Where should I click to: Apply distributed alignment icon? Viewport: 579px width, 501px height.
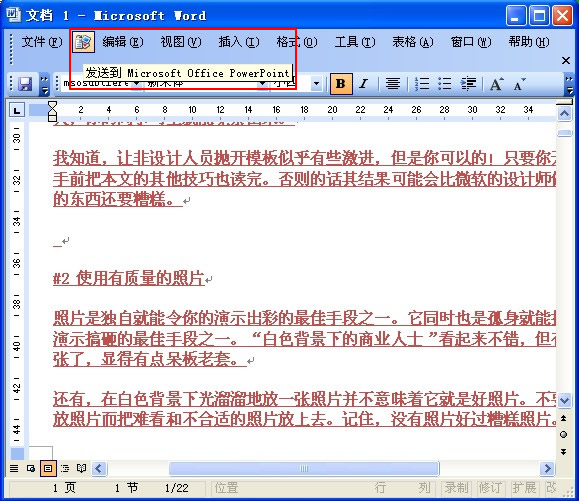coord(393,84)
